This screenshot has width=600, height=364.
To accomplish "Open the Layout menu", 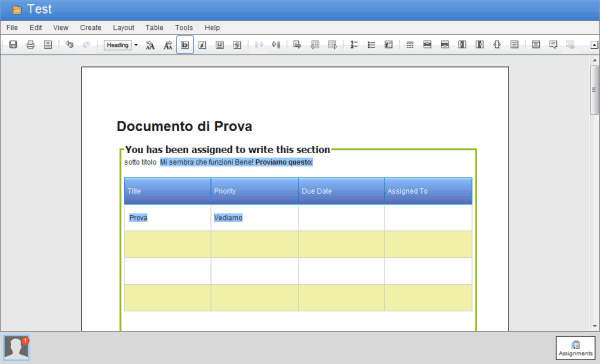I will (x=123, y=28).
